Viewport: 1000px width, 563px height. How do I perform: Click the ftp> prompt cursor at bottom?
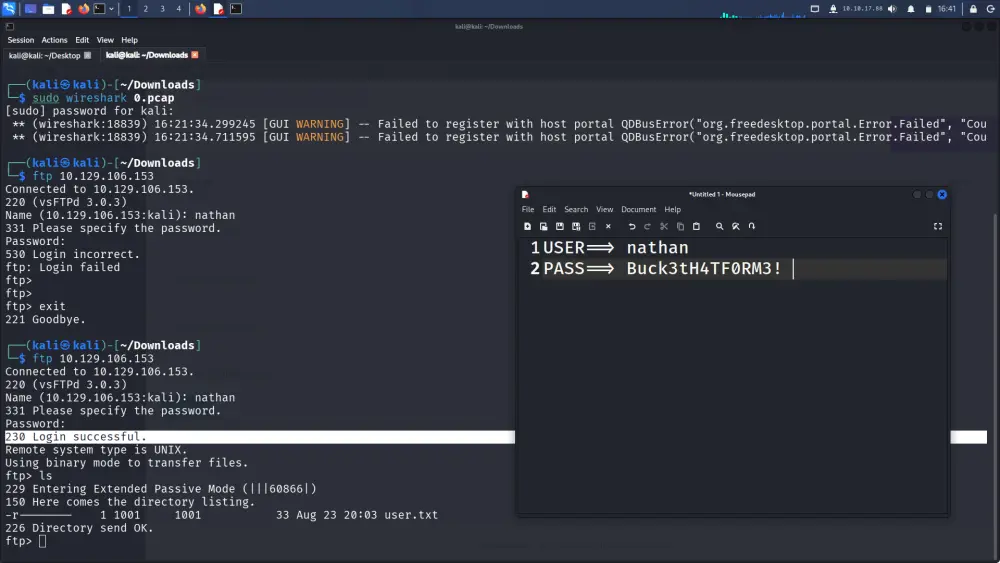click(42, 541)
